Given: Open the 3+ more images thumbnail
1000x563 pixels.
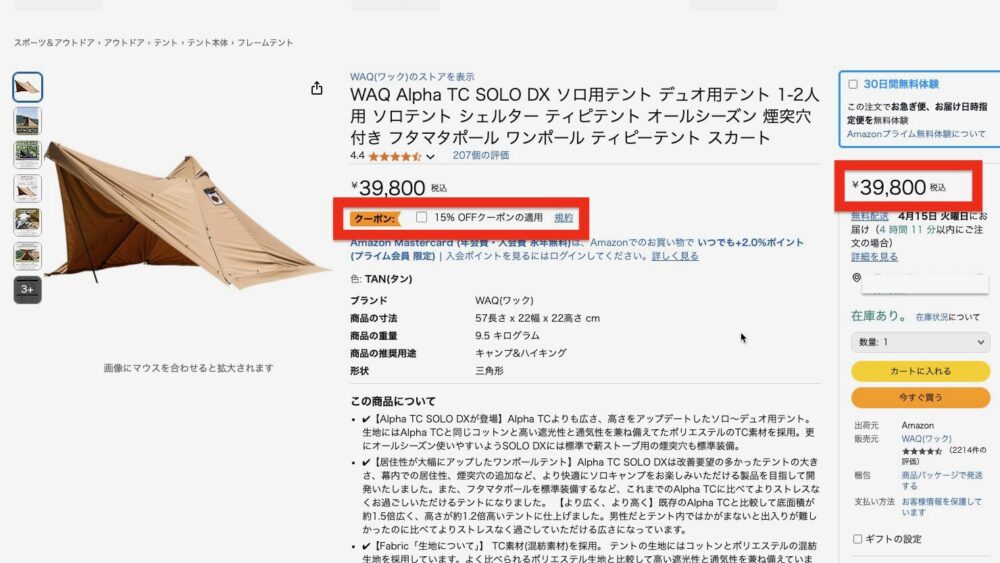Looking at the screenshot, I should [x=27, y=289].
